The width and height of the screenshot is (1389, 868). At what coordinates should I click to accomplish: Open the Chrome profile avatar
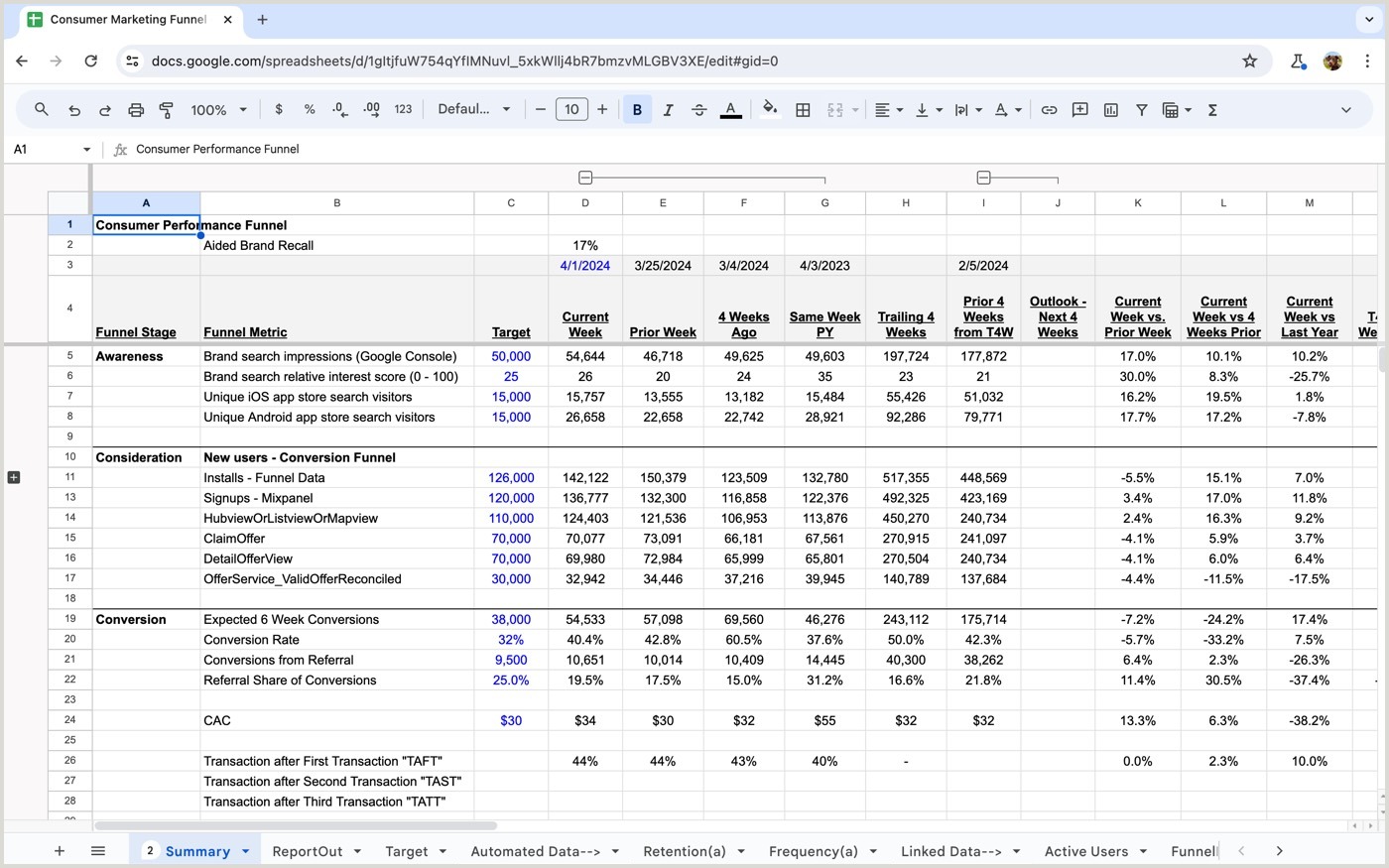[x=1332, y=62]
